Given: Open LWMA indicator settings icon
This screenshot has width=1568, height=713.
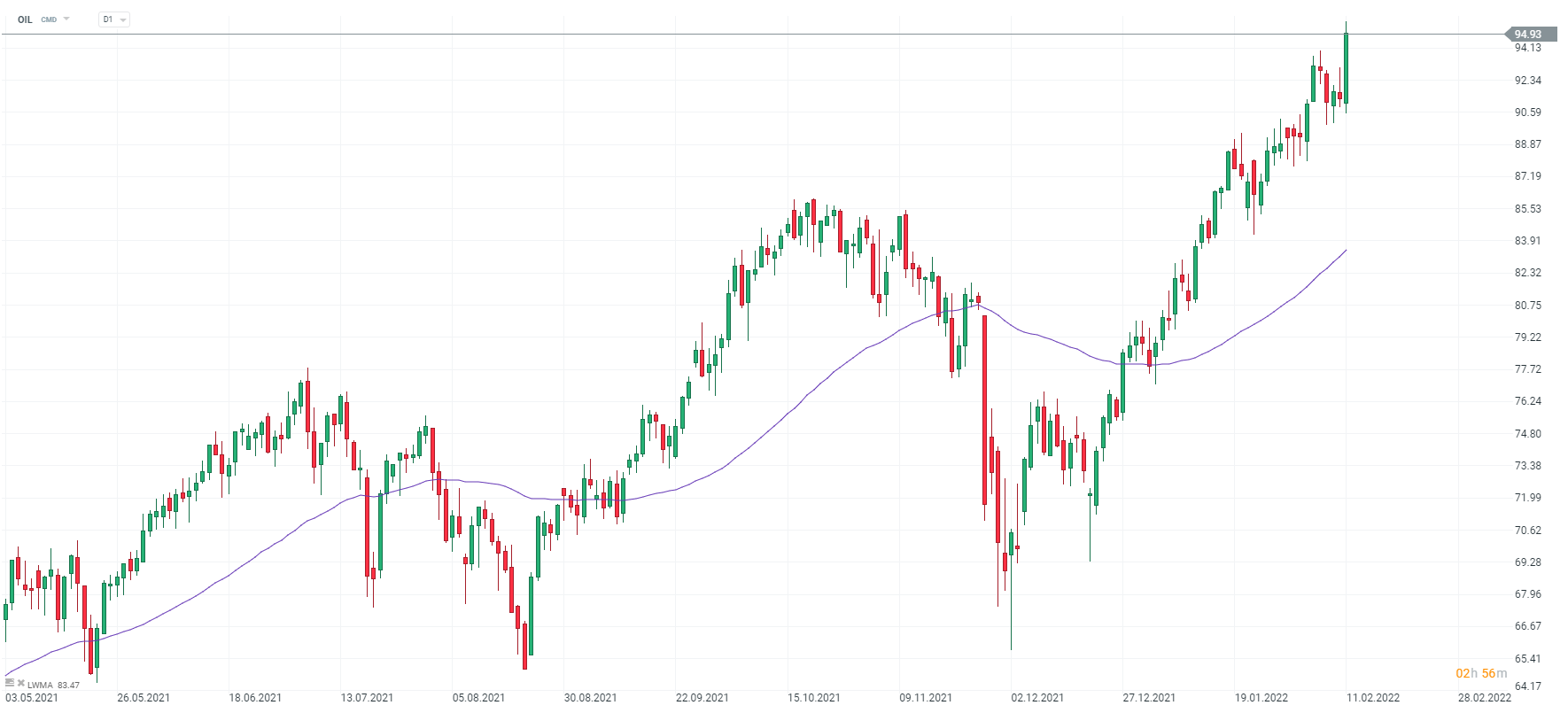Looking at the screenshot, I should click(x=10, y=683).
